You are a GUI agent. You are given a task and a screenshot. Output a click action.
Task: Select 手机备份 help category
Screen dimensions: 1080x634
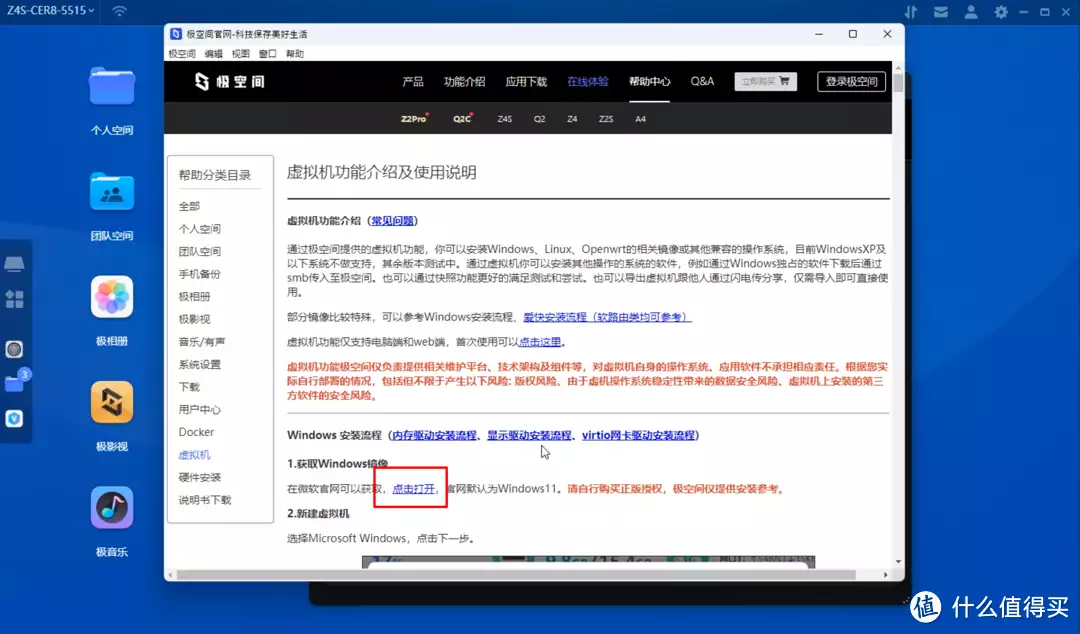(x=200, y=274)
